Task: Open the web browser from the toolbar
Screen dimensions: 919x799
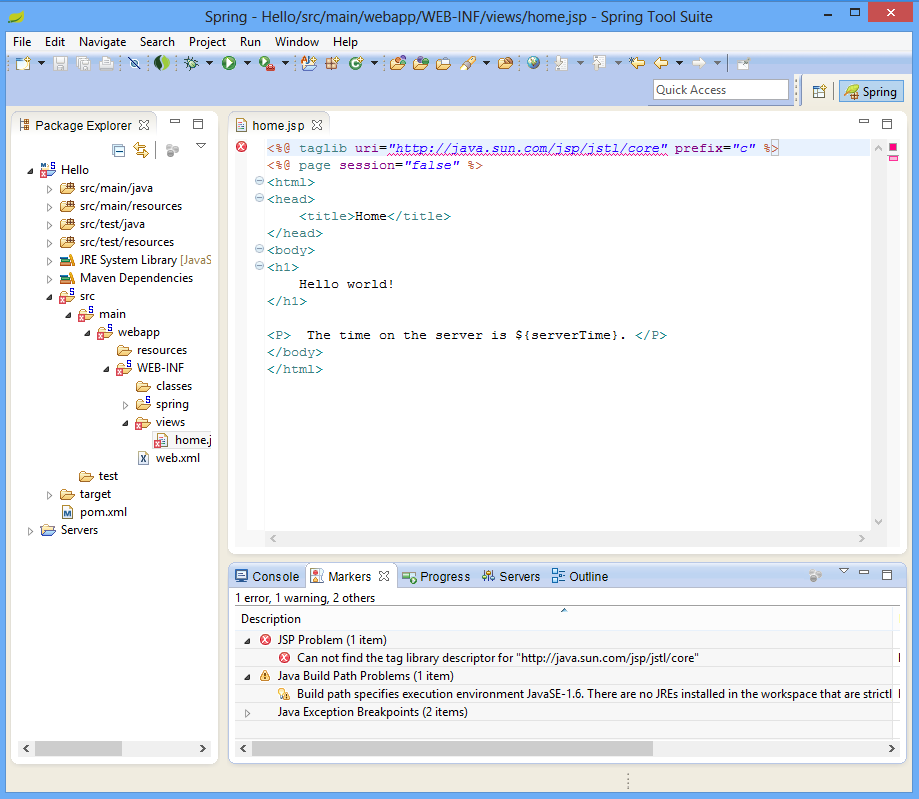Action: pyautogui.click(x=534, y=63)
